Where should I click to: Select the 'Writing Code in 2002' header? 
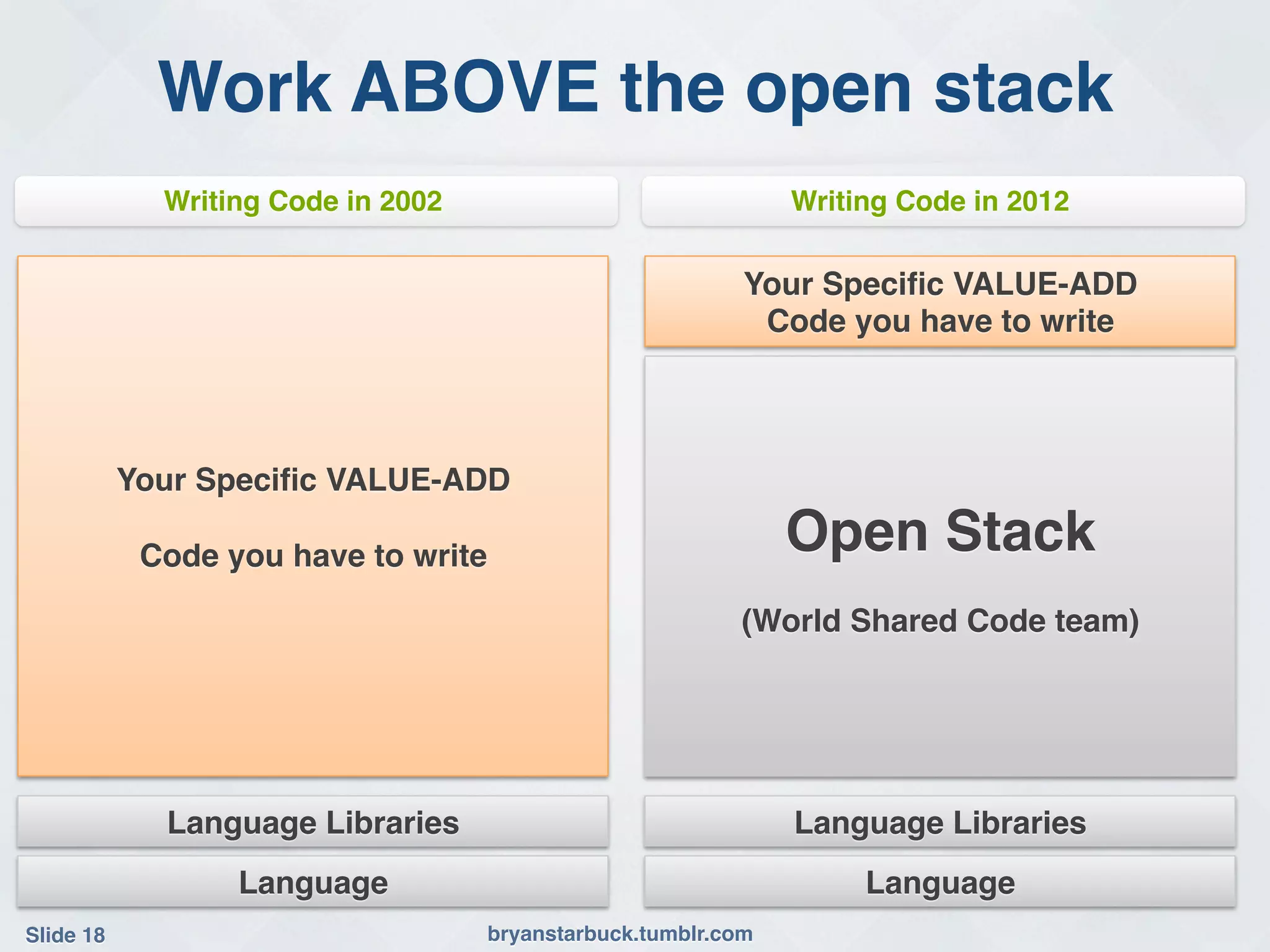tap(316, 201)
